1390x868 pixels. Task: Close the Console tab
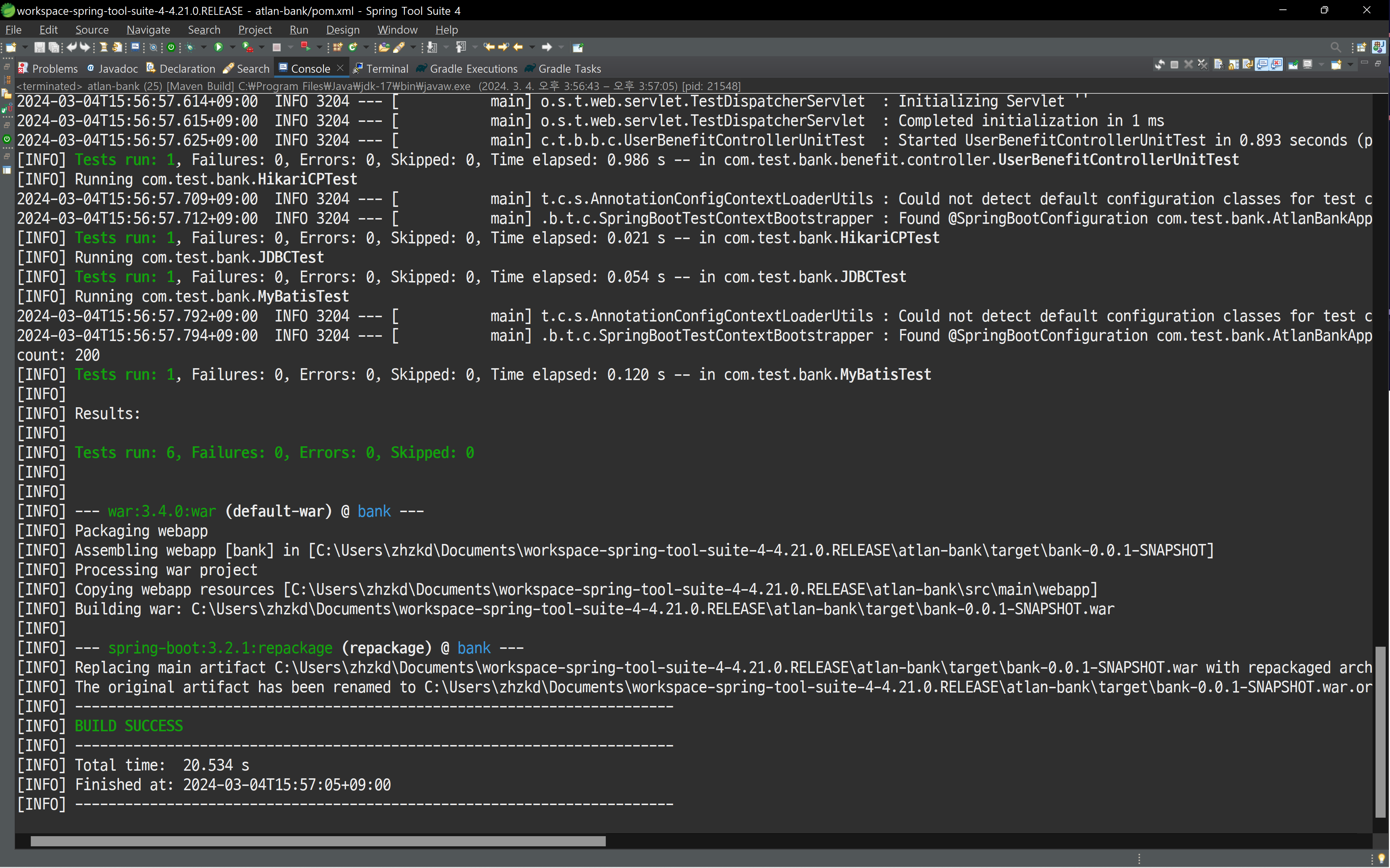pyautogui.click(x=340, y=68)
